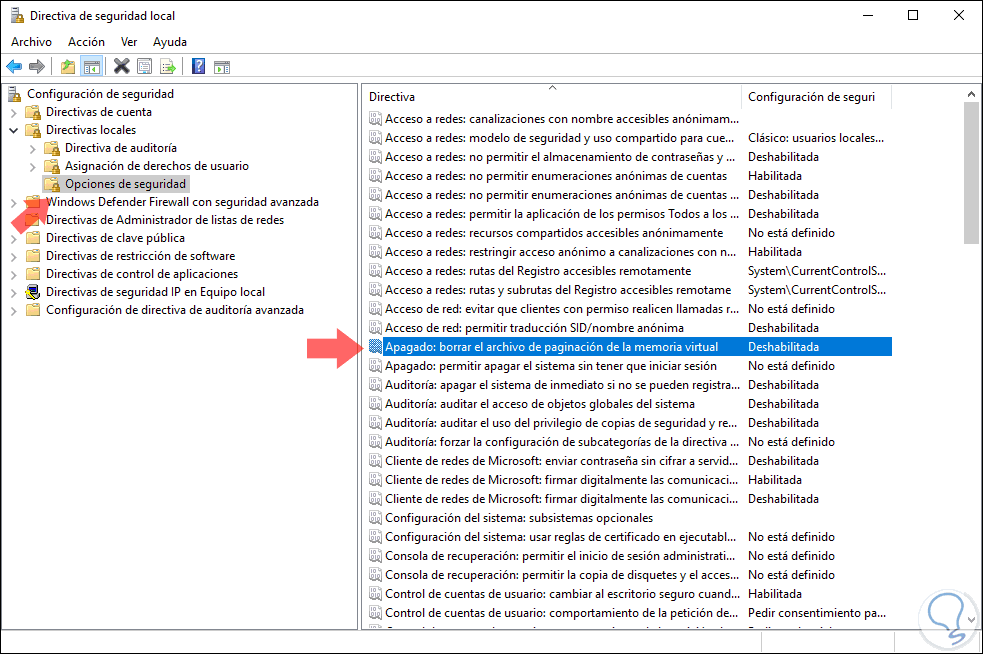Viewport: 983px width, 654px height.
Task: Click the icon beside Auditoría: auditar el acceso de objetos
Action: click(x=376, y=404)
